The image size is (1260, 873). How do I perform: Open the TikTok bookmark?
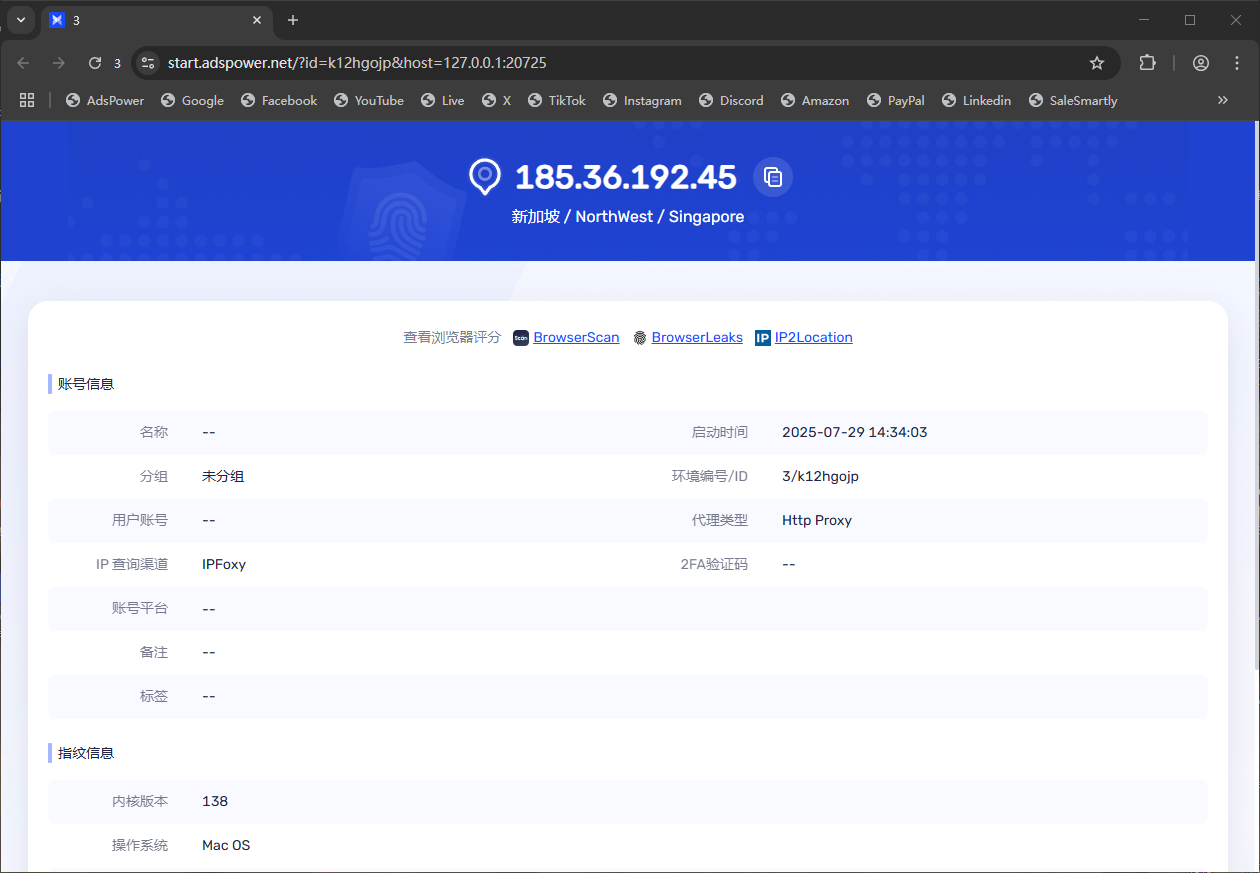pyautogui.click(x=557, y=100)
